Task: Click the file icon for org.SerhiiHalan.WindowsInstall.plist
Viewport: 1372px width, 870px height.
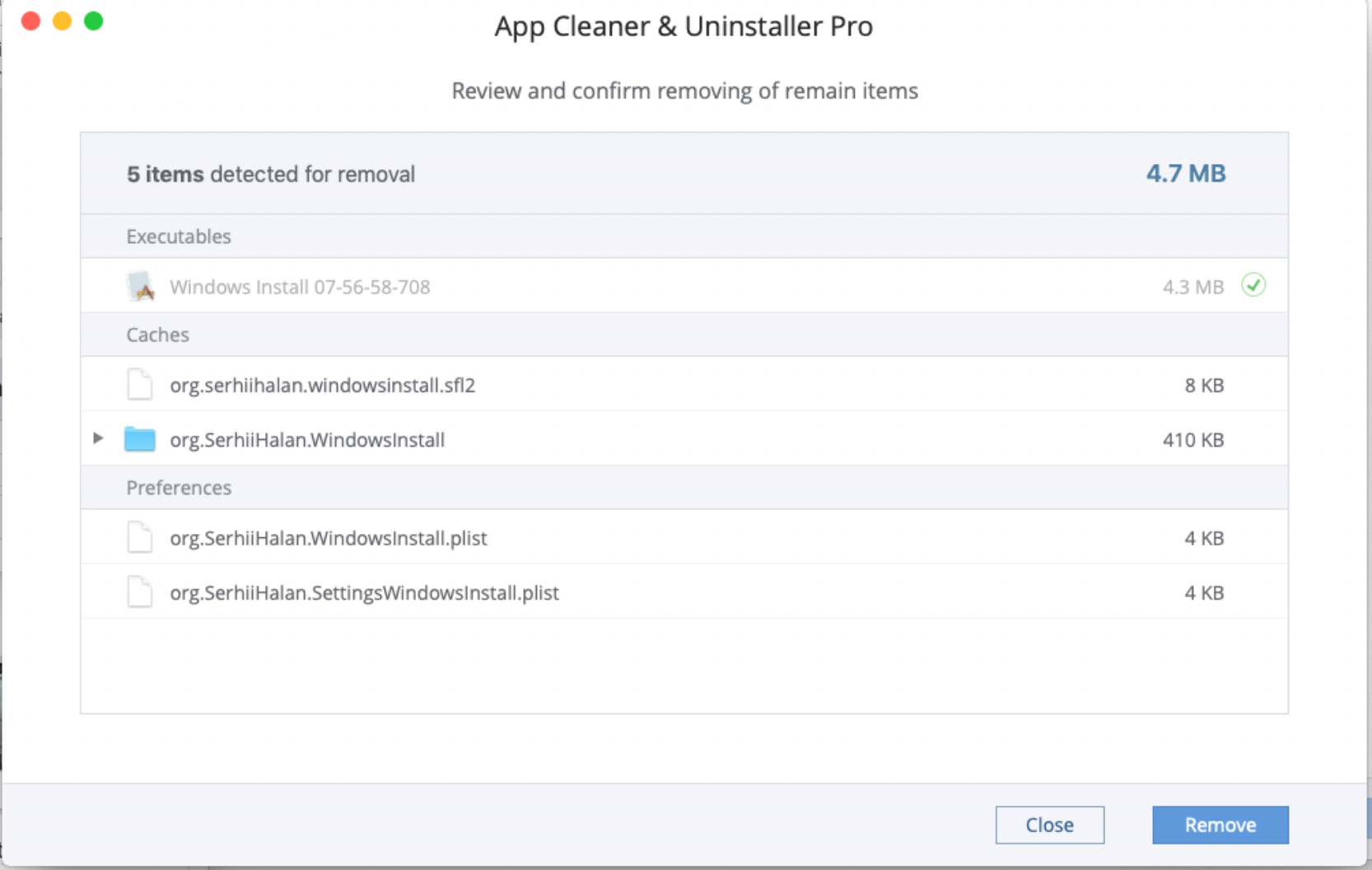Action: [140, 537]
